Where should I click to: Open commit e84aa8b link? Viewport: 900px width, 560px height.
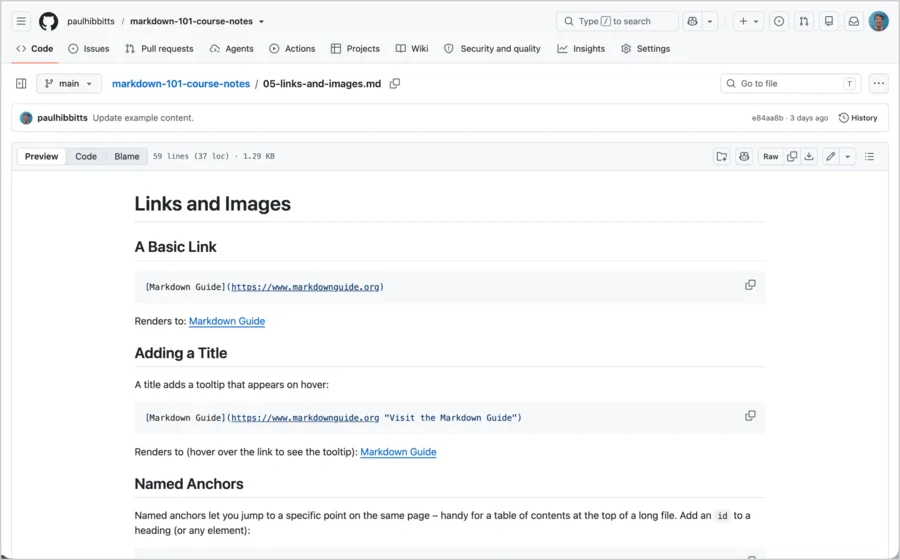pos(767,118)
